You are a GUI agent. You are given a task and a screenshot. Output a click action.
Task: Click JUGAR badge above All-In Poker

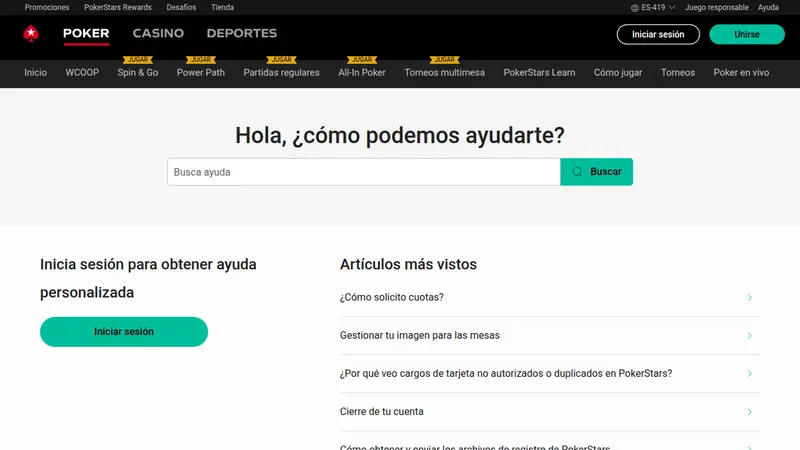click(x=362, y=60)
